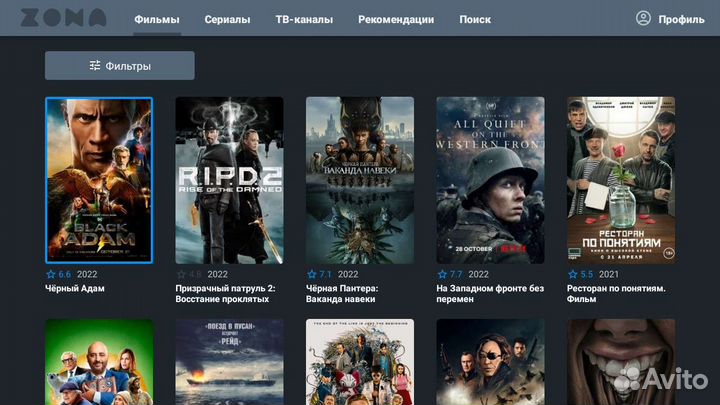Click the star icon beside rating 7.7
This screenshot has width=720, height=405.
pos(442,274)
